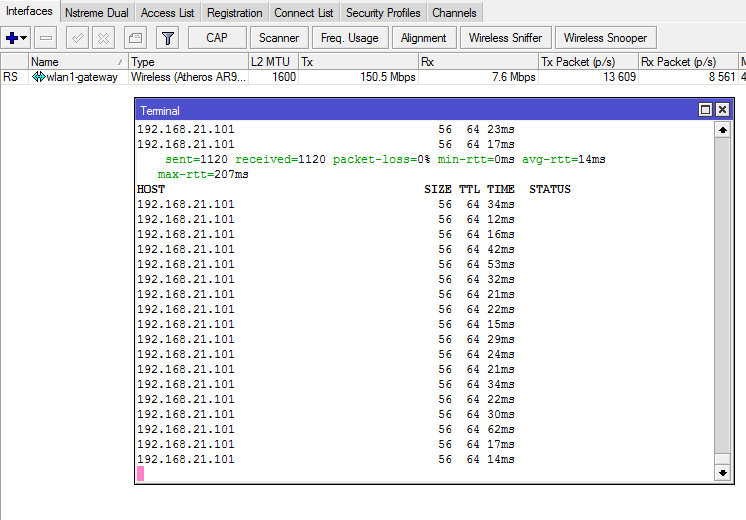Sort by Rx Packet (p/s) column

click(x=688, y=62)
